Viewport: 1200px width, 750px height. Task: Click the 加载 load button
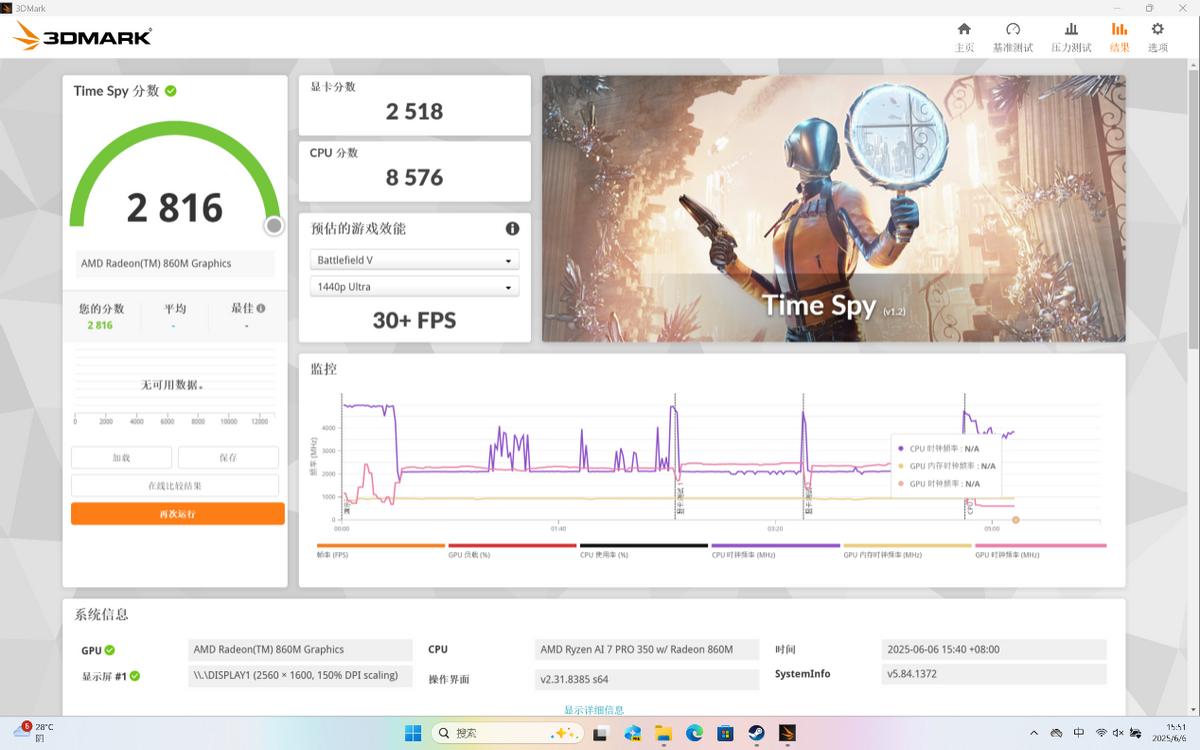121,457
